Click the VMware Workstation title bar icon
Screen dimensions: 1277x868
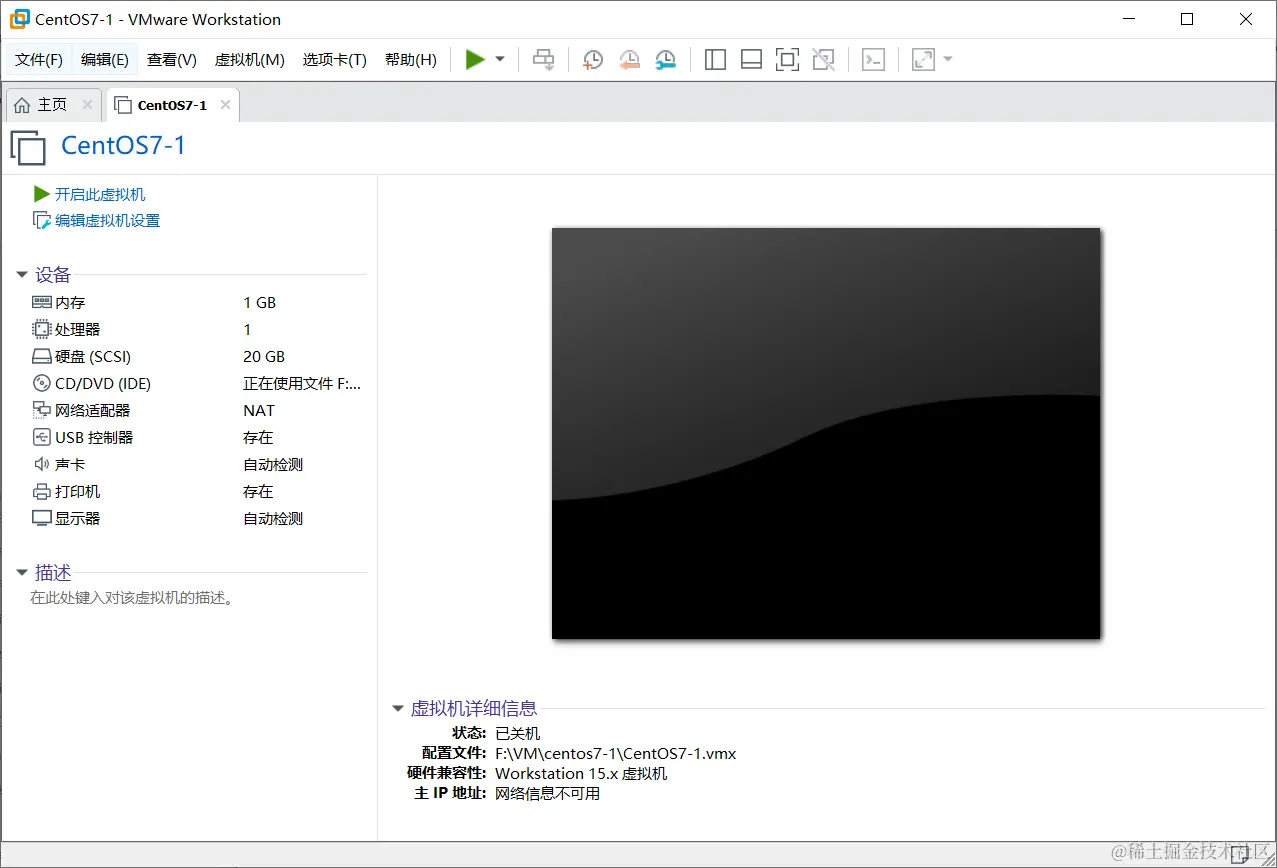click(x=19, y=19)
